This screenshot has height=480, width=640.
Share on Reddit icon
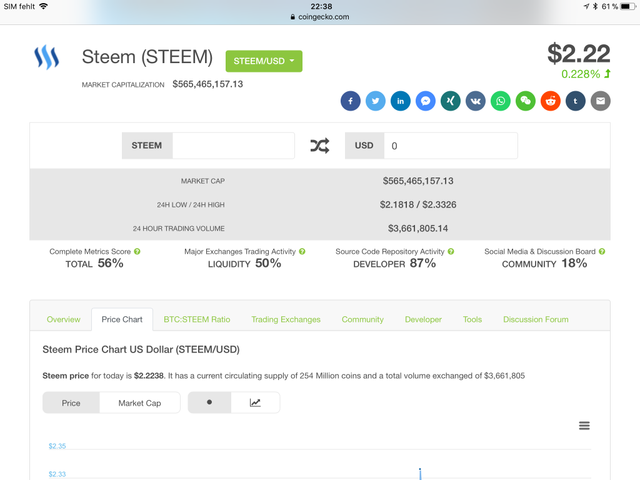click(x=551, y=101)
